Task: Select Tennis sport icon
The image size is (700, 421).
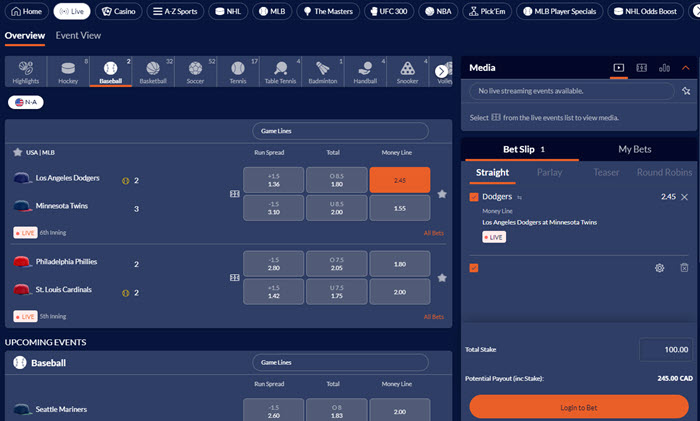Action: click(x=238, y=71)
